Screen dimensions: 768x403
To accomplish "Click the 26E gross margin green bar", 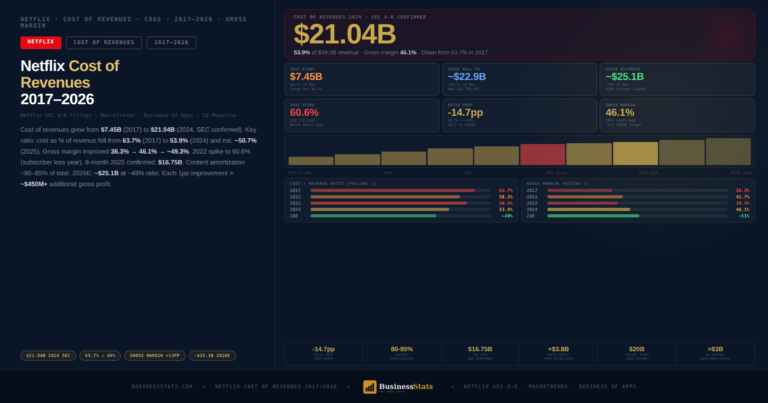I will (x=593, y=216).
